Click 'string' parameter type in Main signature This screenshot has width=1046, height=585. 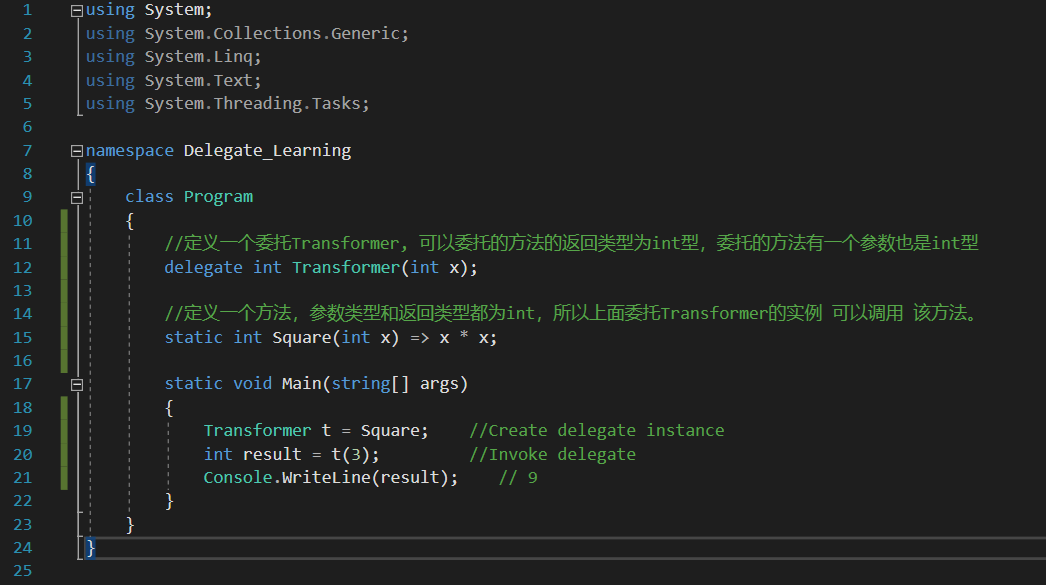(361, 384)
